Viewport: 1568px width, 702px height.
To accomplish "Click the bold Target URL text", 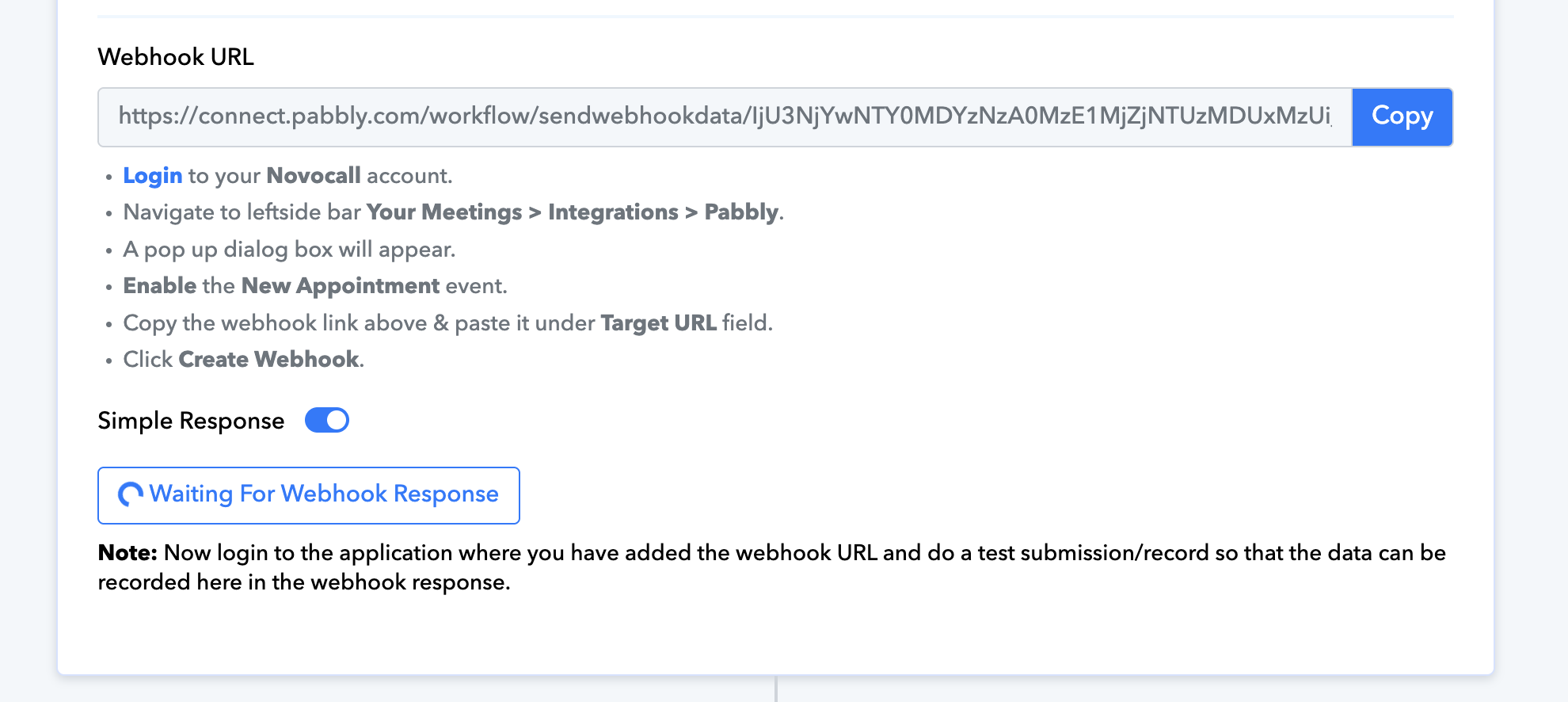I will pos(658,323).
